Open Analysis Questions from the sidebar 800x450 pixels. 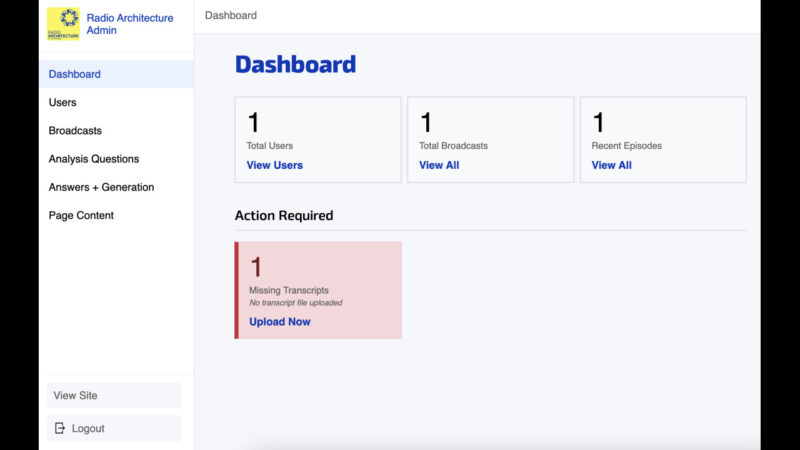[94, 158]
